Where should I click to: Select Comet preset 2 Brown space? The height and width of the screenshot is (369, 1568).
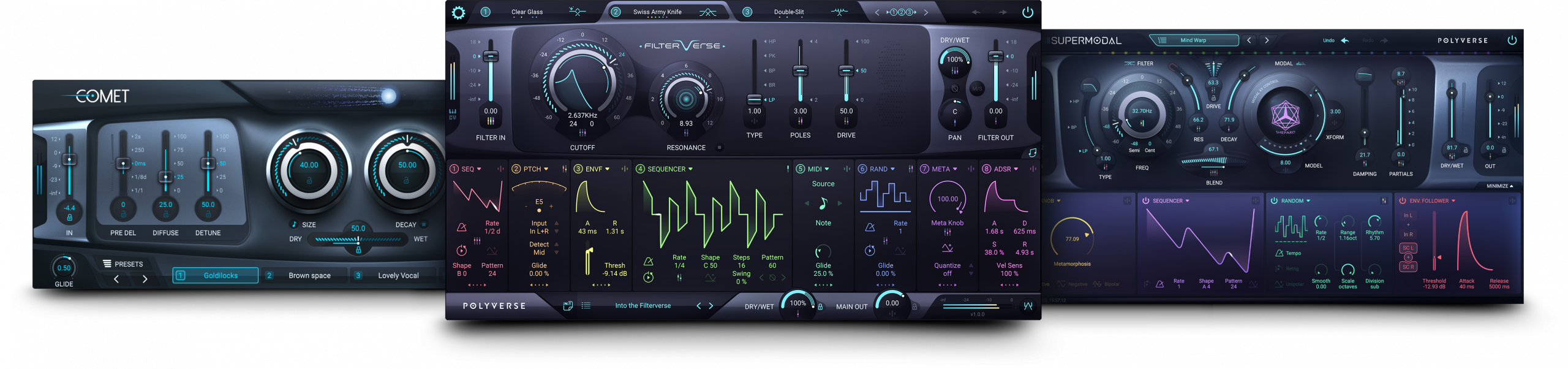[x=304, y=276]
